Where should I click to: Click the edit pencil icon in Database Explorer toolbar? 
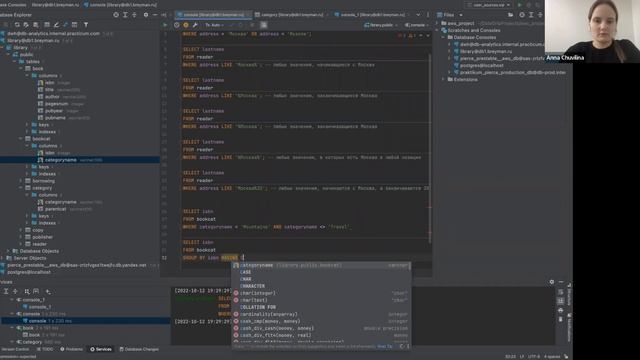(56, 25)
